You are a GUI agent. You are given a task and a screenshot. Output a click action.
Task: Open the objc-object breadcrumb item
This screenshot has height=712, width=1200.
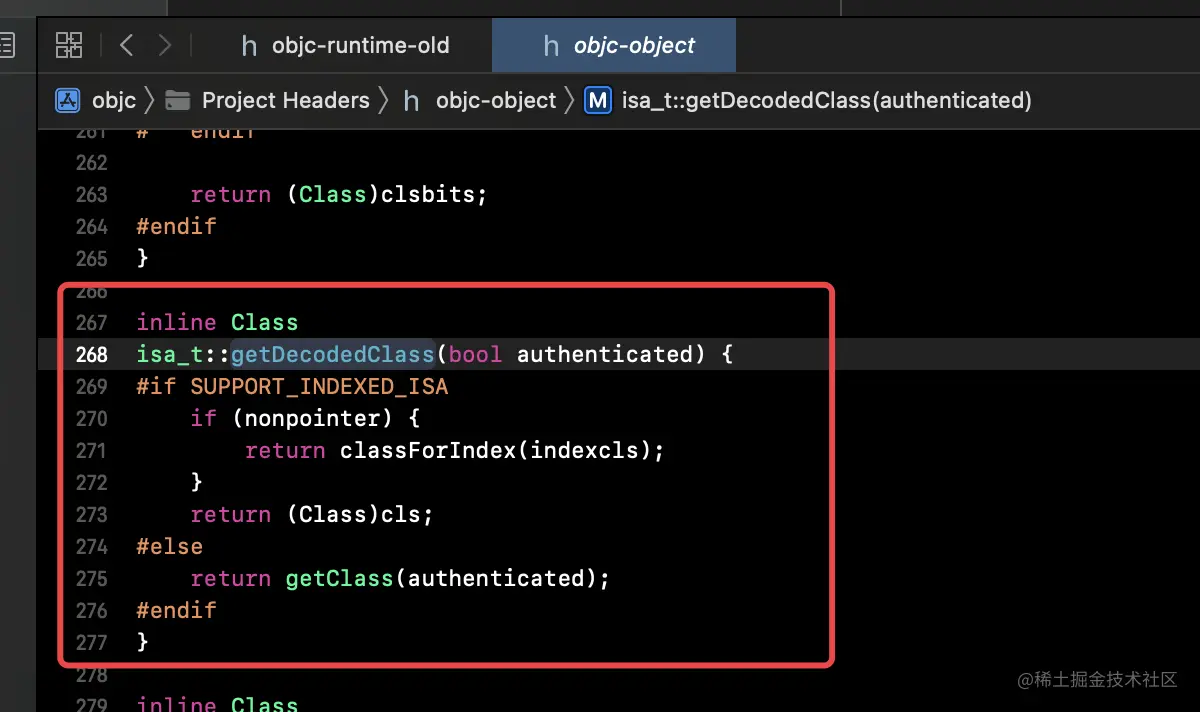[496, 100]
